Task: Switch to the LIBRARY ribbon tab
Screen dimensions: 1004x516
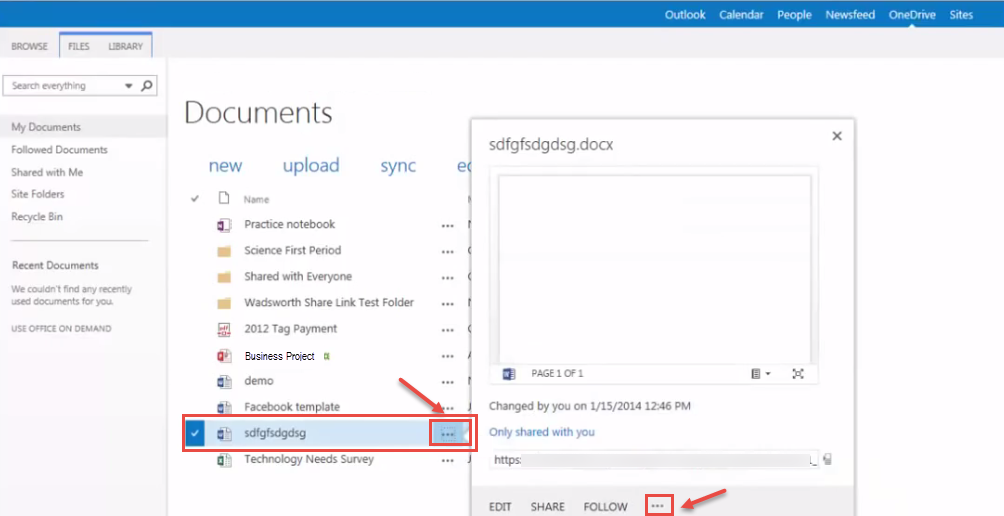Action: 126,46
